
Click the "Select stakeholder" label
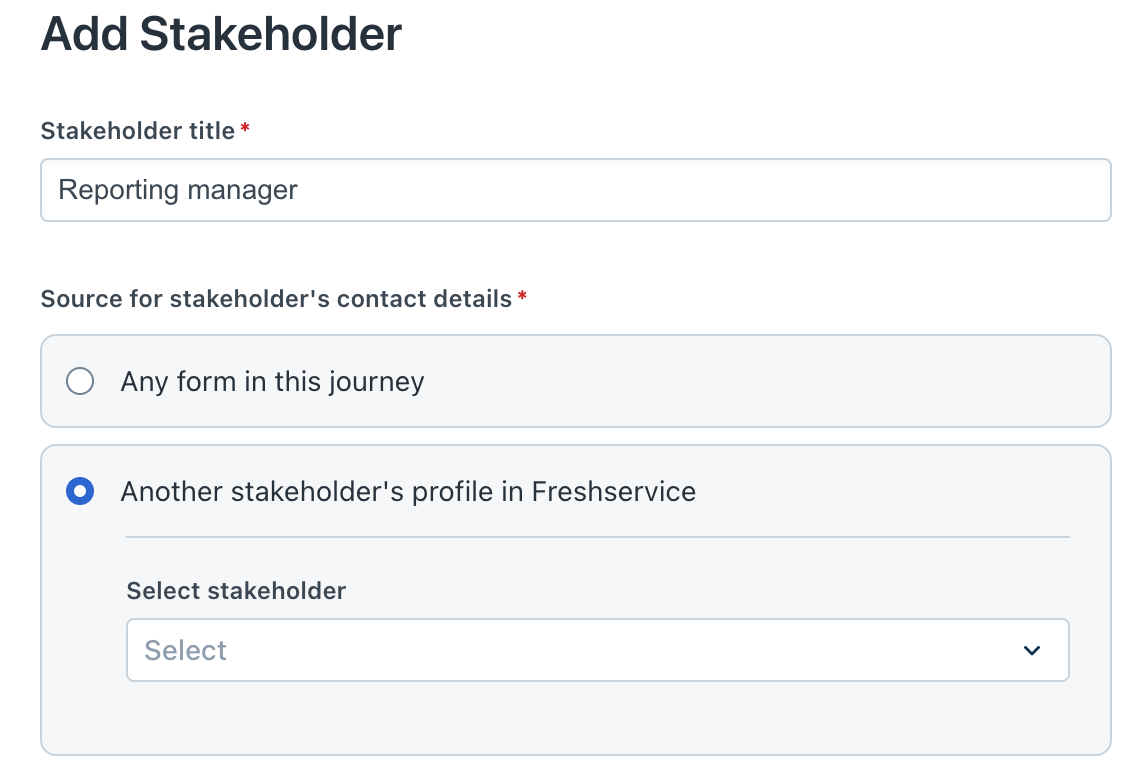[236, 591]
